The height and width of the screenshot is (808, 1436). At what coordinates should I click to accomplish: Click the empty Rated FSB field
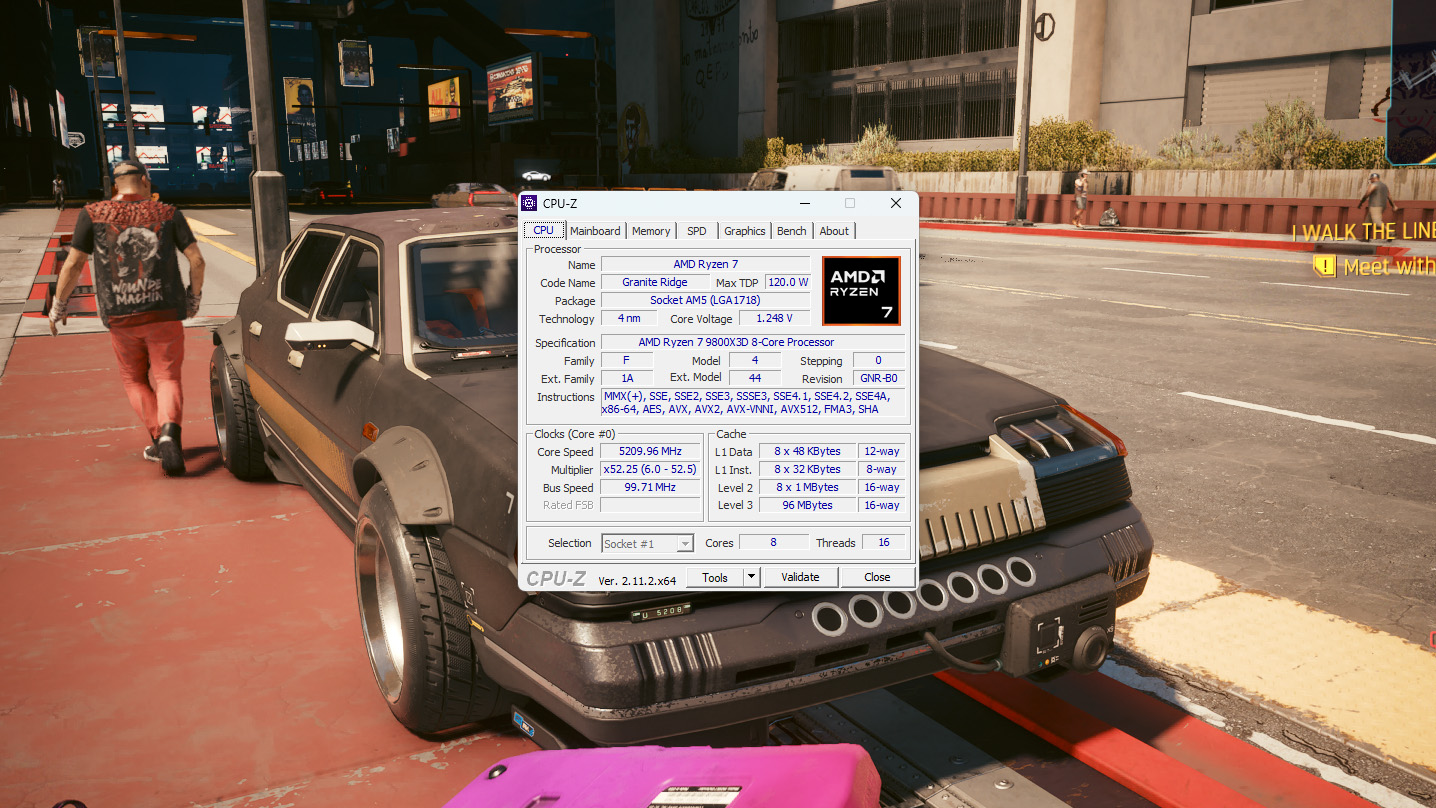click(650, 506)
